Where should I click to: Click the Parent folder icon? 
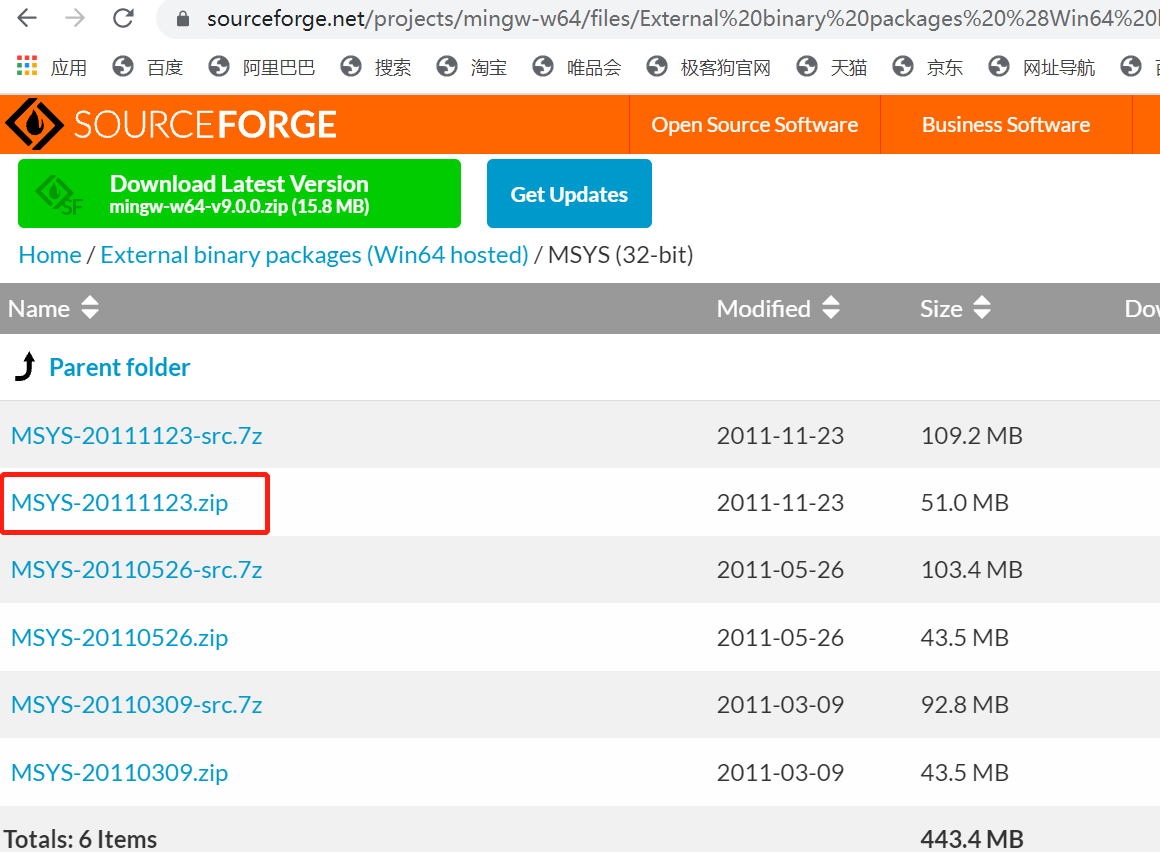click(24, 367)
